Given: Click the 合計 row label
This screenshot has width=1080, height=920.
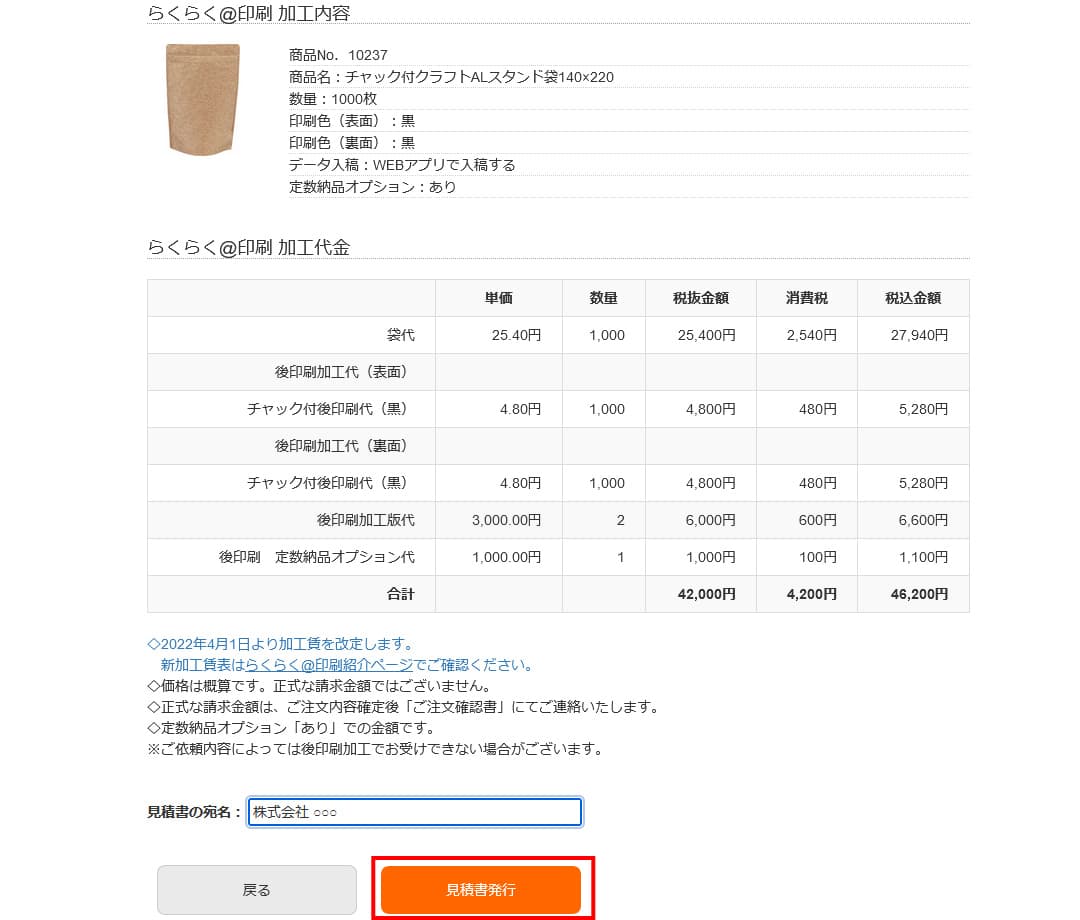Looking at the screenshot, I should point(400,594).
